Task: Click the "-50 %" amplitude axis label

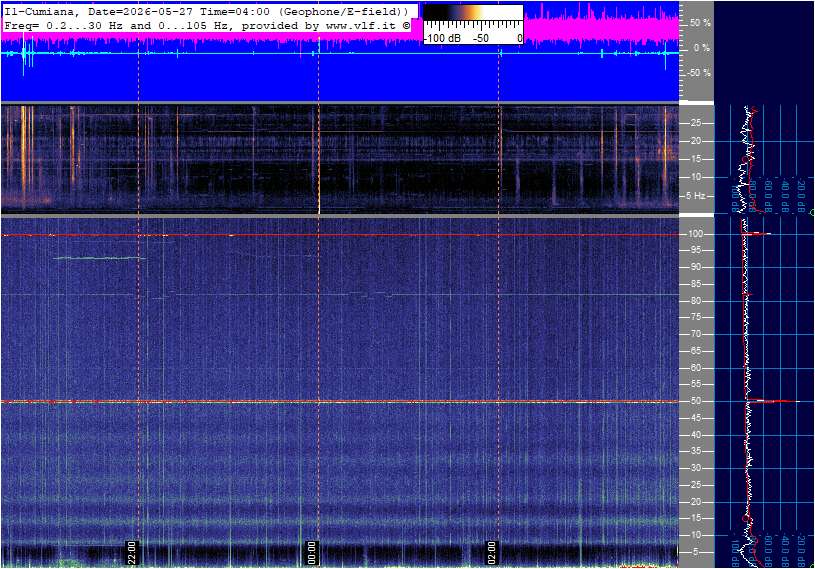Action: coord(698,72)
